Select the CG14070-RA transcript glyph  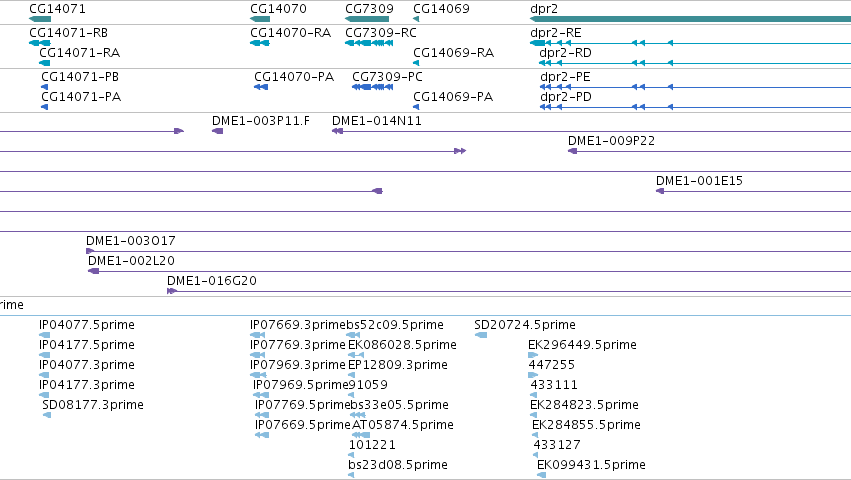point(260,43)
